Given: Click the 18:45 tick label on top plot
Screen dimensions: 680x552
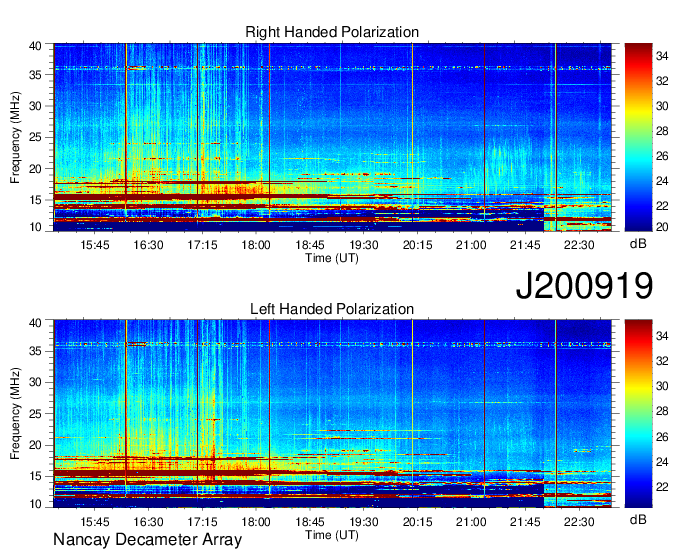Looking at the screenshot, I should click(x=310, y=245).
